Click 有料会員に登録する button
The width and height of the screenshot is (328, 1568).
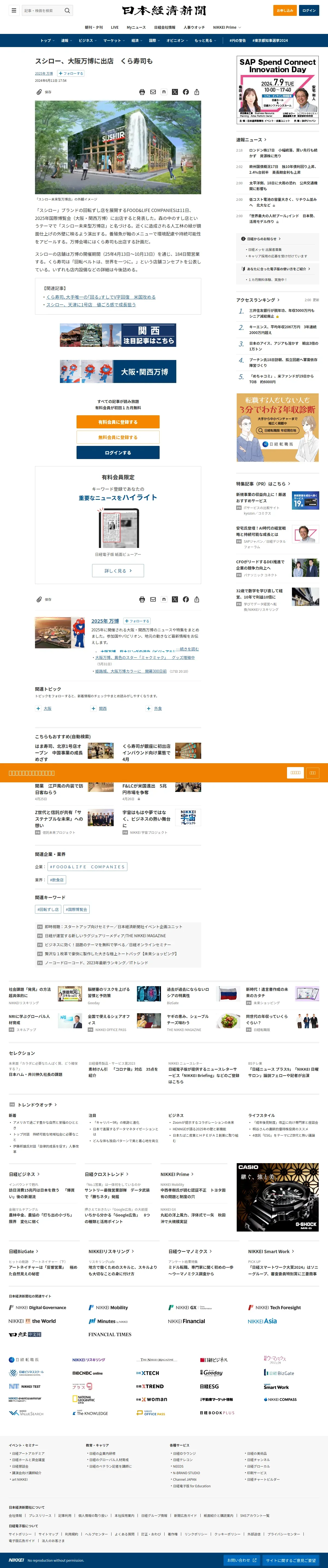(118, 422)
